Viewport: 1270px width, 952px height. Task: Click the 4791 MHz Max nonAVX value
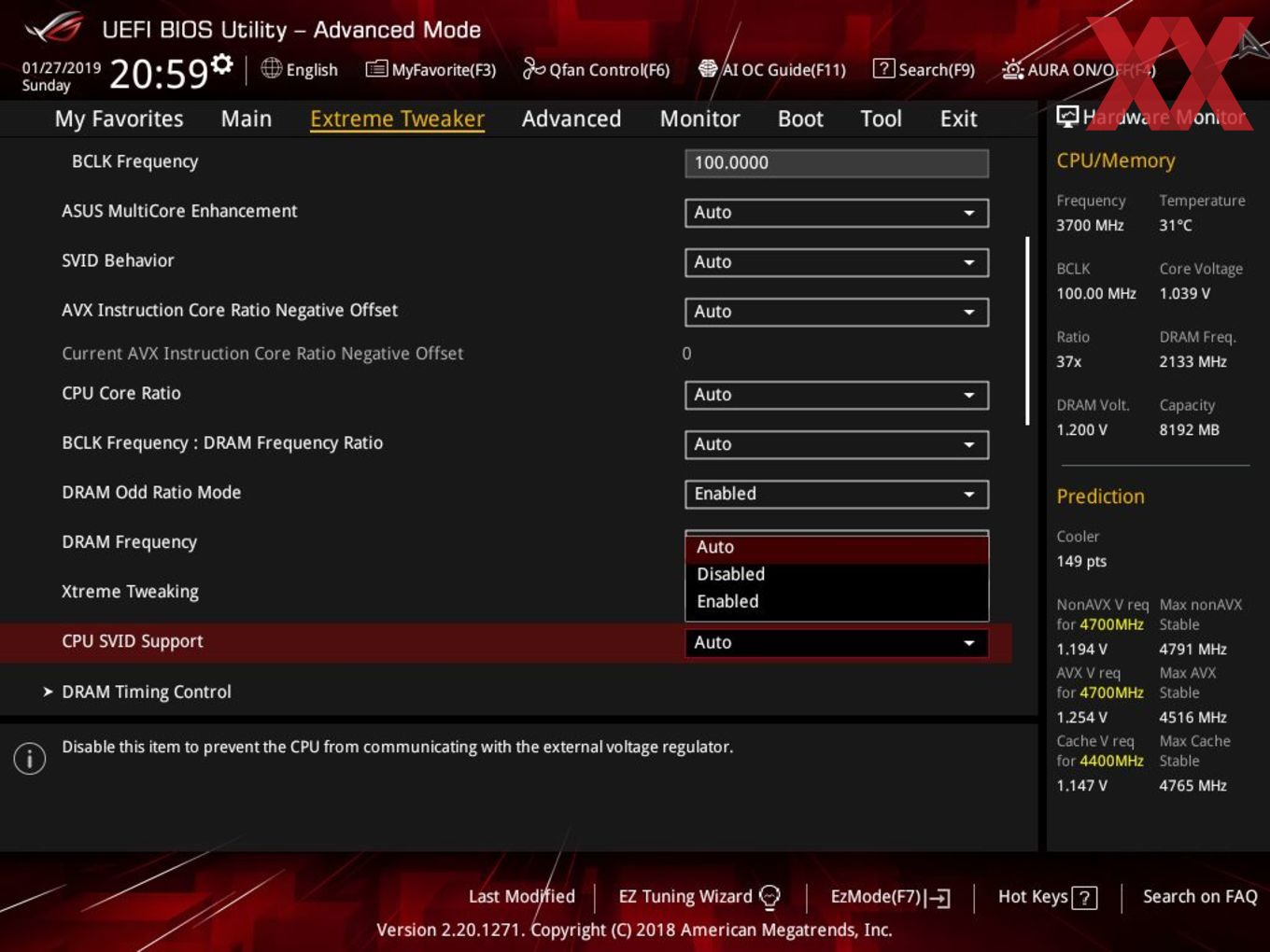coord(1192,649)
